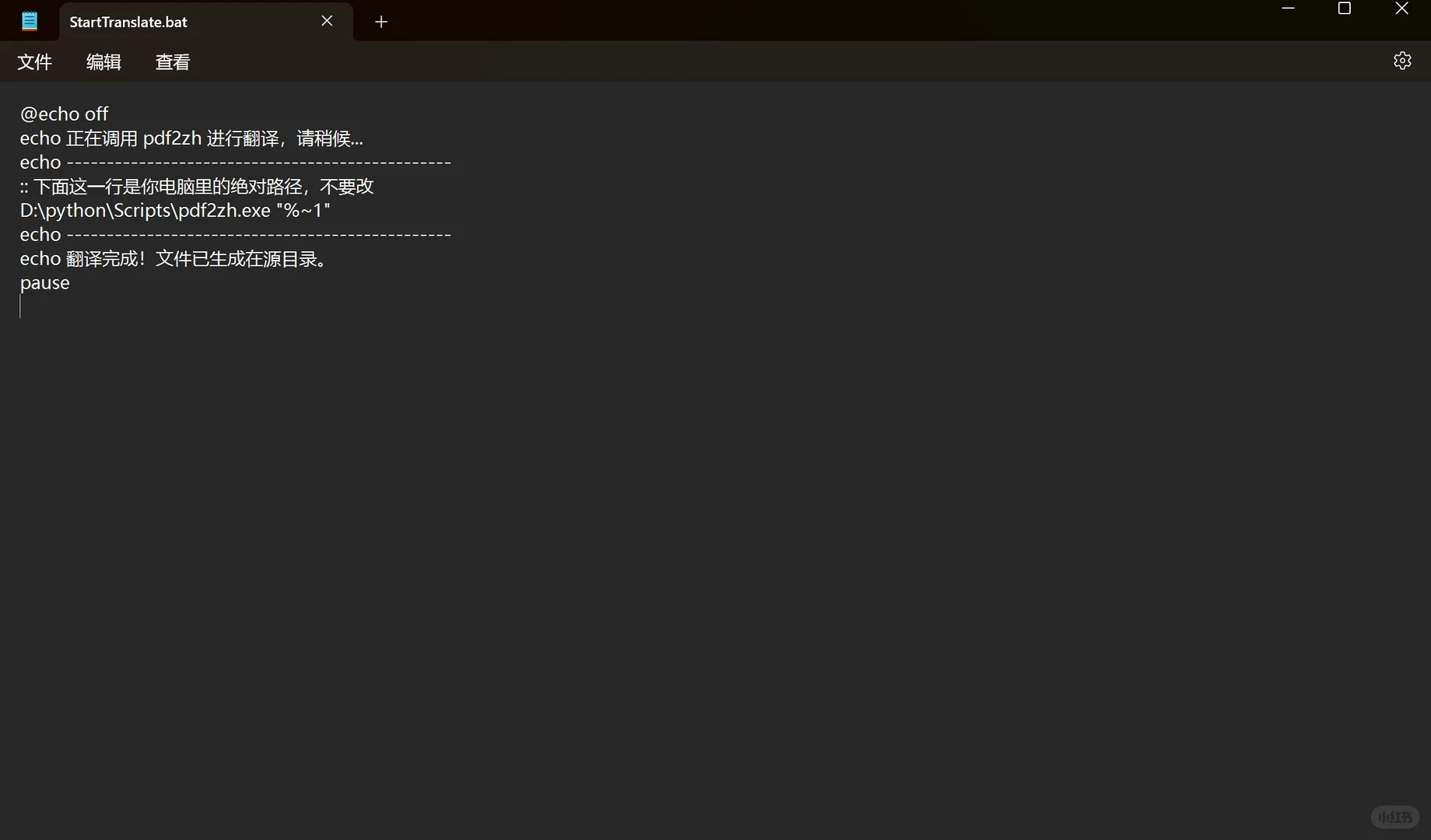
Task: Open the 查看 menu
Action: [172, 62]
